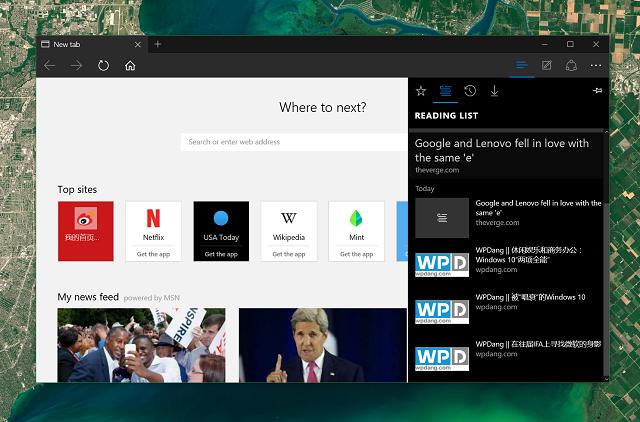Screen dimensions: 640x422
Task: Show History in the Hub
Action: pos(470,91)
